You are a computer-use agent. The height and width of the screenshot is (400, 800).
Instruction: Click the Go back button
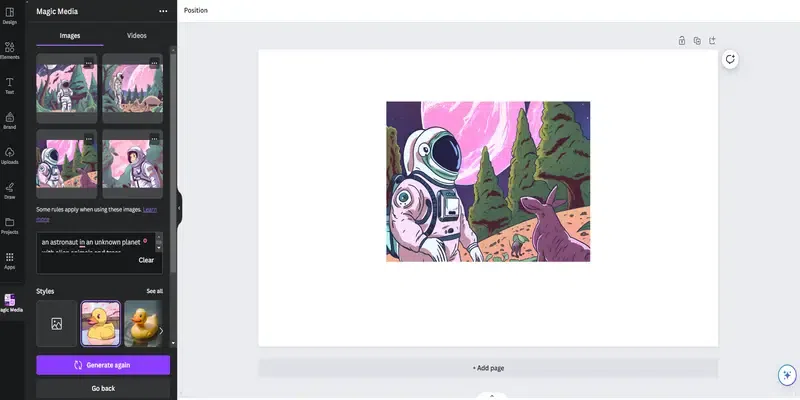103,388
